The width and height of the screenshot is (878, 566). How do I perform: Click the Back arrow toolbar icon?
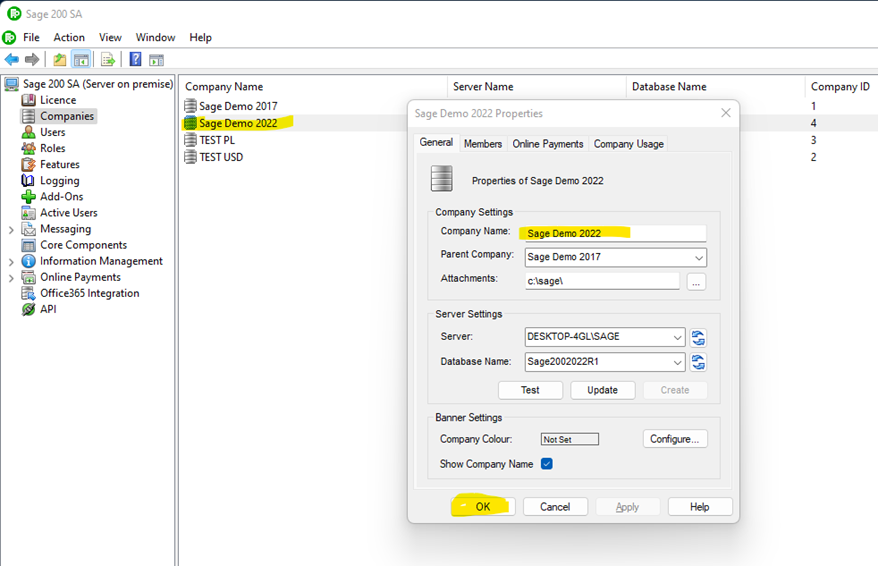11,59
